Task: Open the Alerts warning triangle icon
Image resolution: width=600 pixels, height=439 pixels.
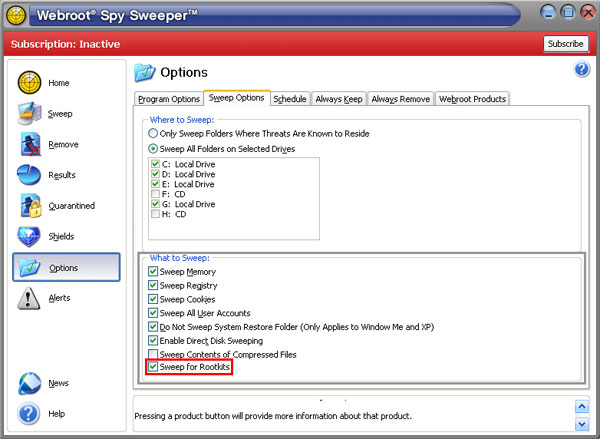Action: 28,298
